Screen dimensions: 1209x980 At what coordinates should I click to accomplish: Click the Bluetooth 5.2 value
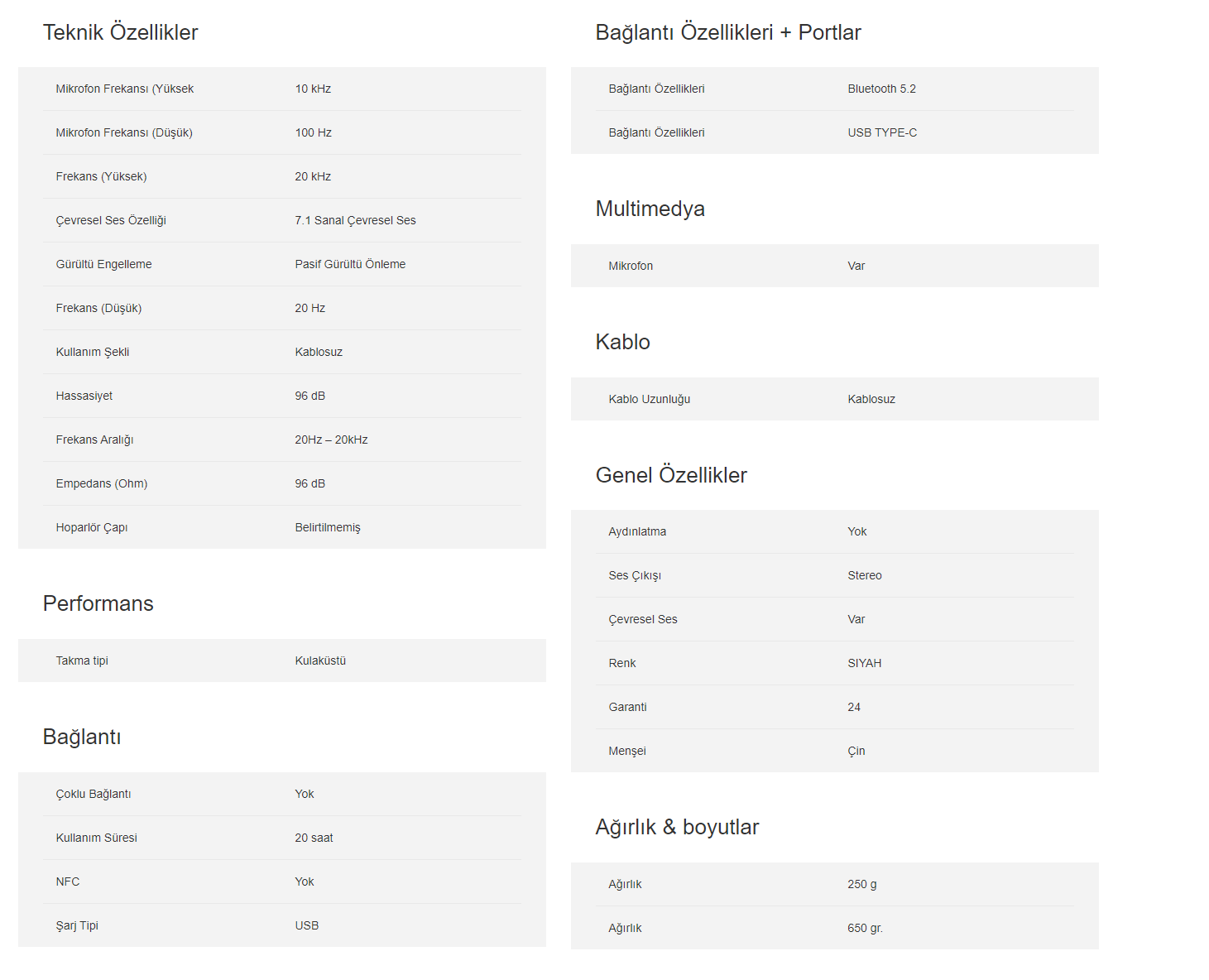881,89
